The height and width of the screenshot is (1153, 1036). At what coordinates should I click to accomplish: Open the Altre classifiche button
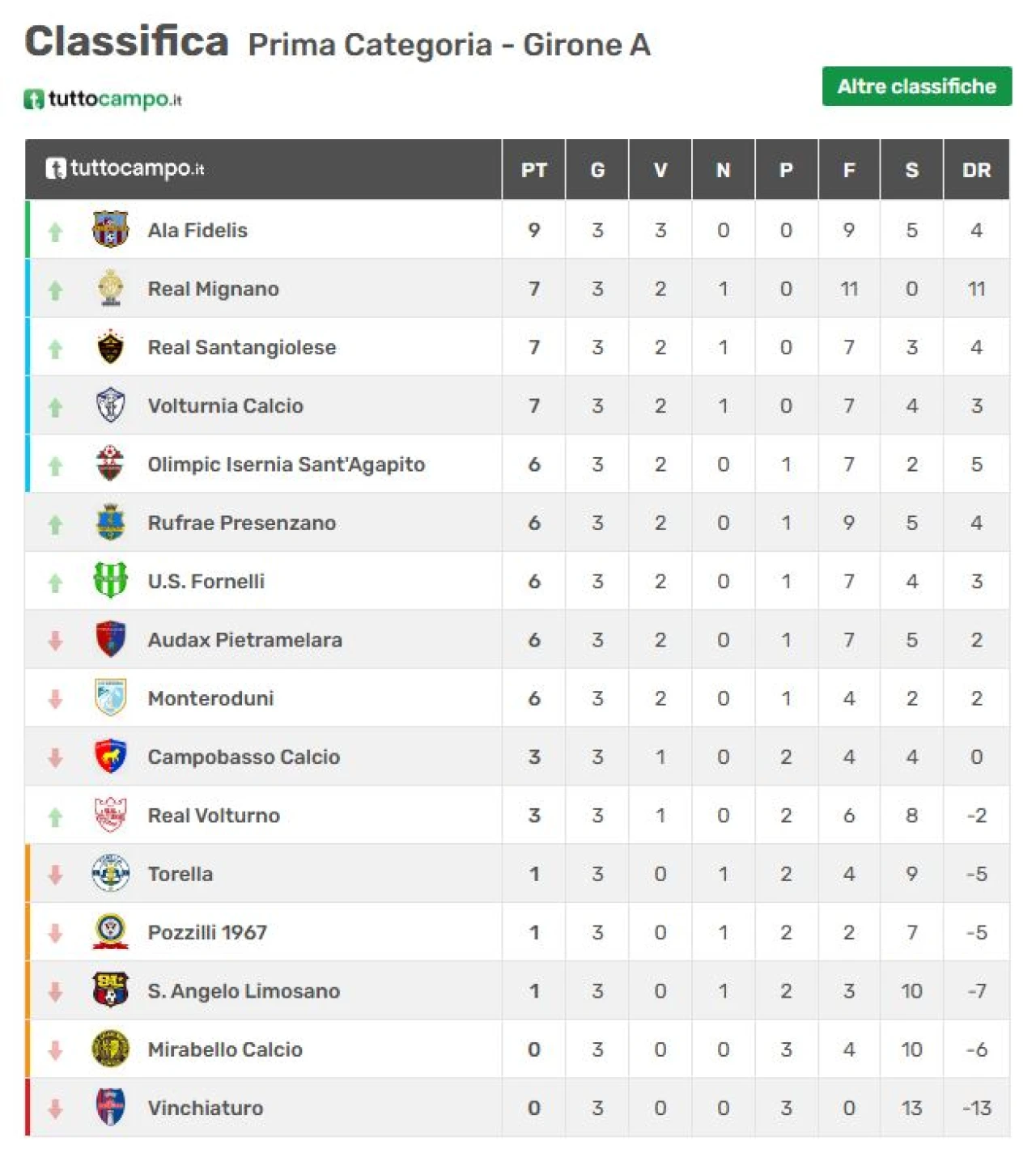916,87
